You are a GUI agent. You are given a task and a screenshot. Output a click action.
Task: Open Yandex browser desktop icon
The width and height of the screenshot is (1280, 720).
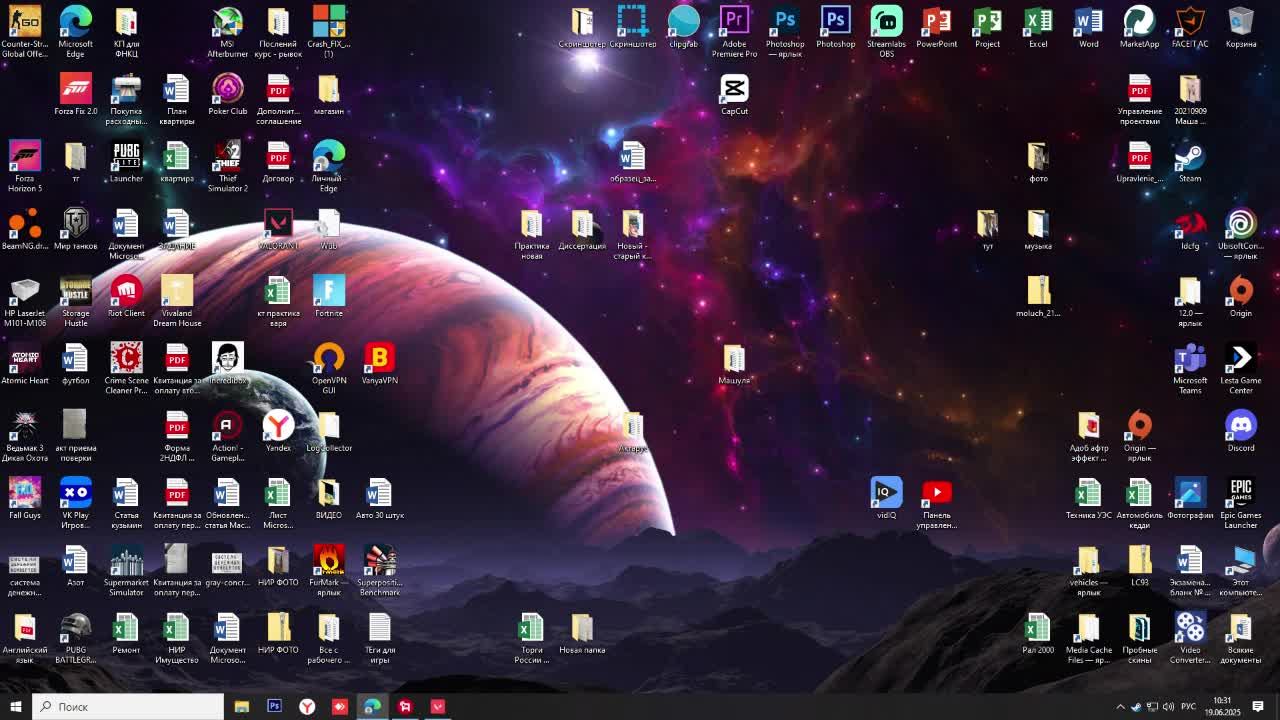point(278,431)
